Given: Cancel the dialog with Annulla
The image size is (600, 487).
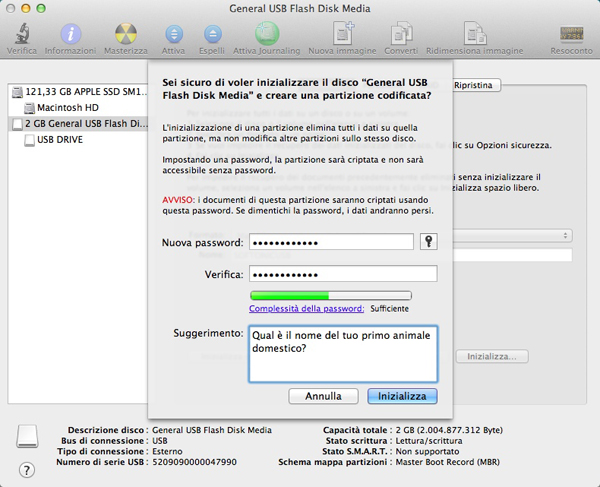Looking at the screenshot, I should click(323, 396).
